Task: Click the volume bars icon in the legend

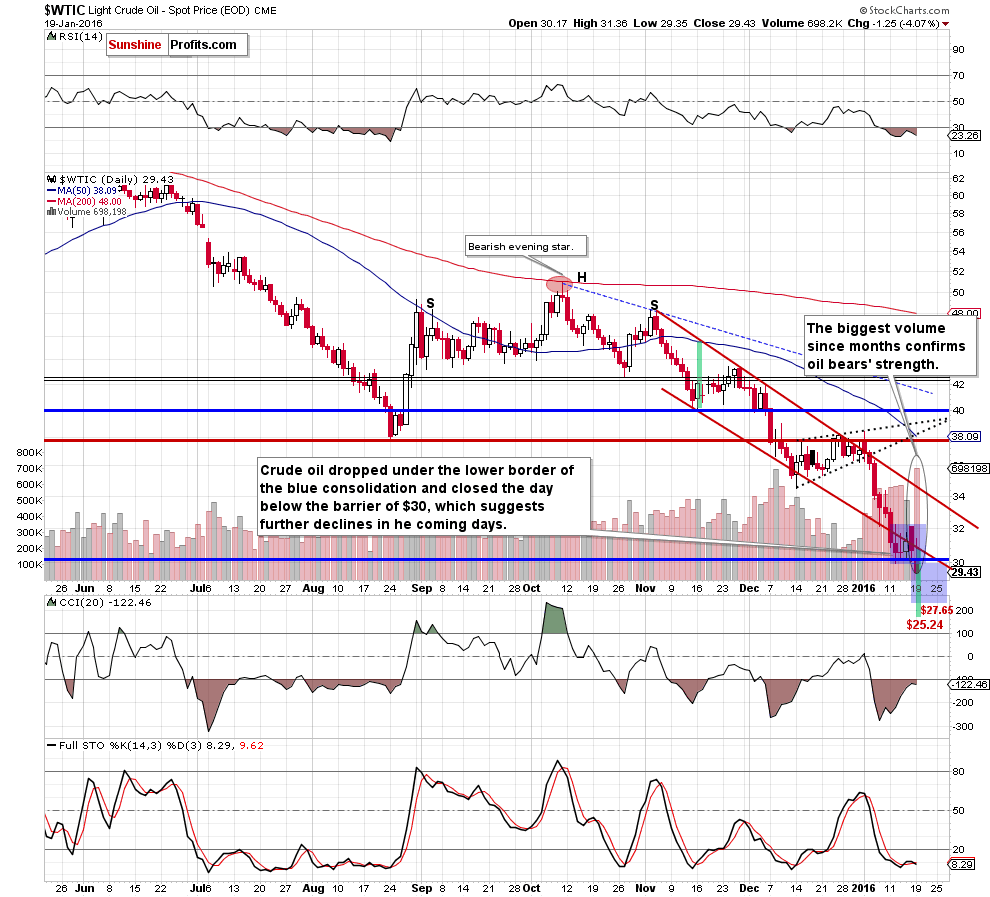Action: click(51, 211)
